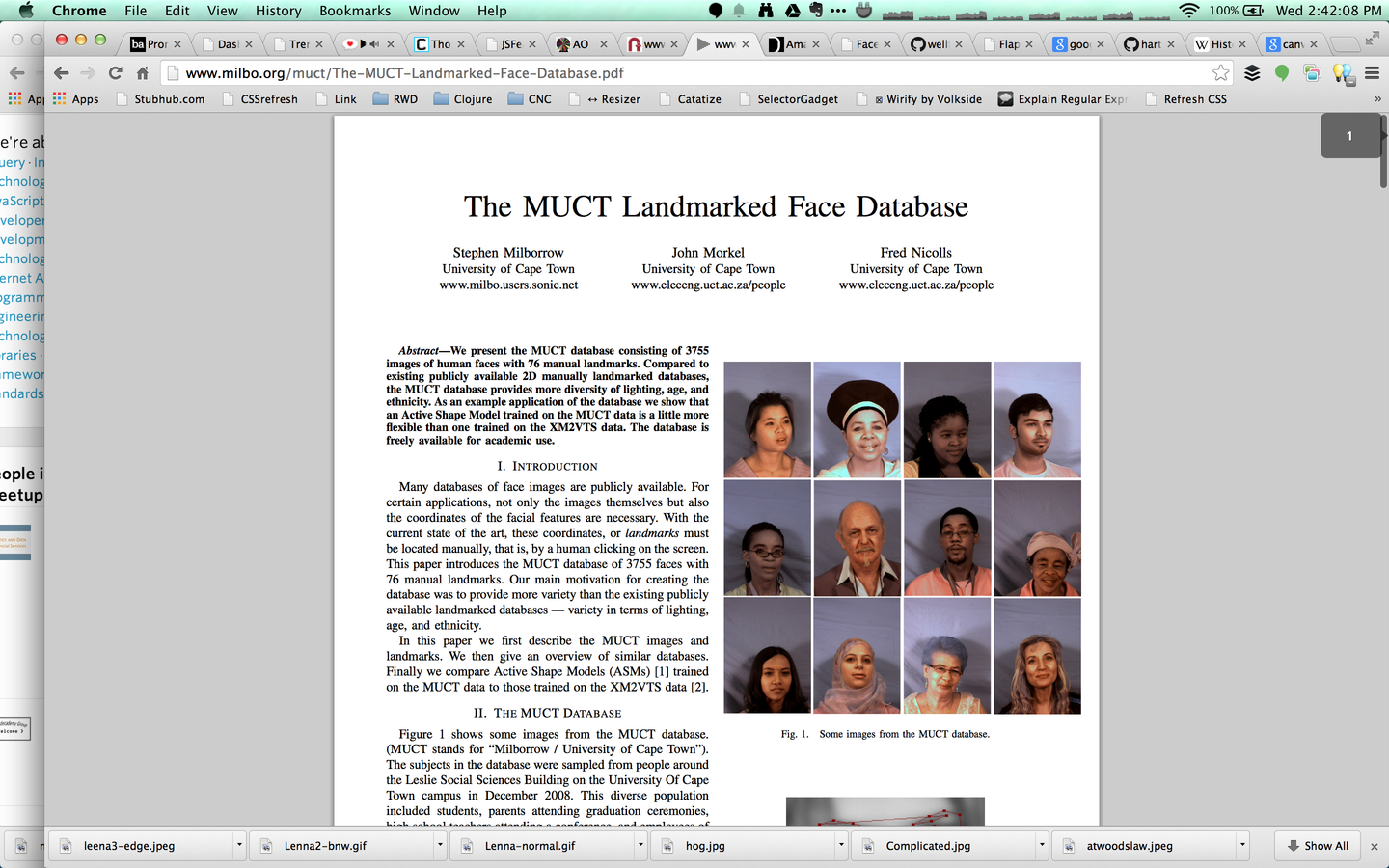Open the Window menu
1389x868 pixels.
434,11
